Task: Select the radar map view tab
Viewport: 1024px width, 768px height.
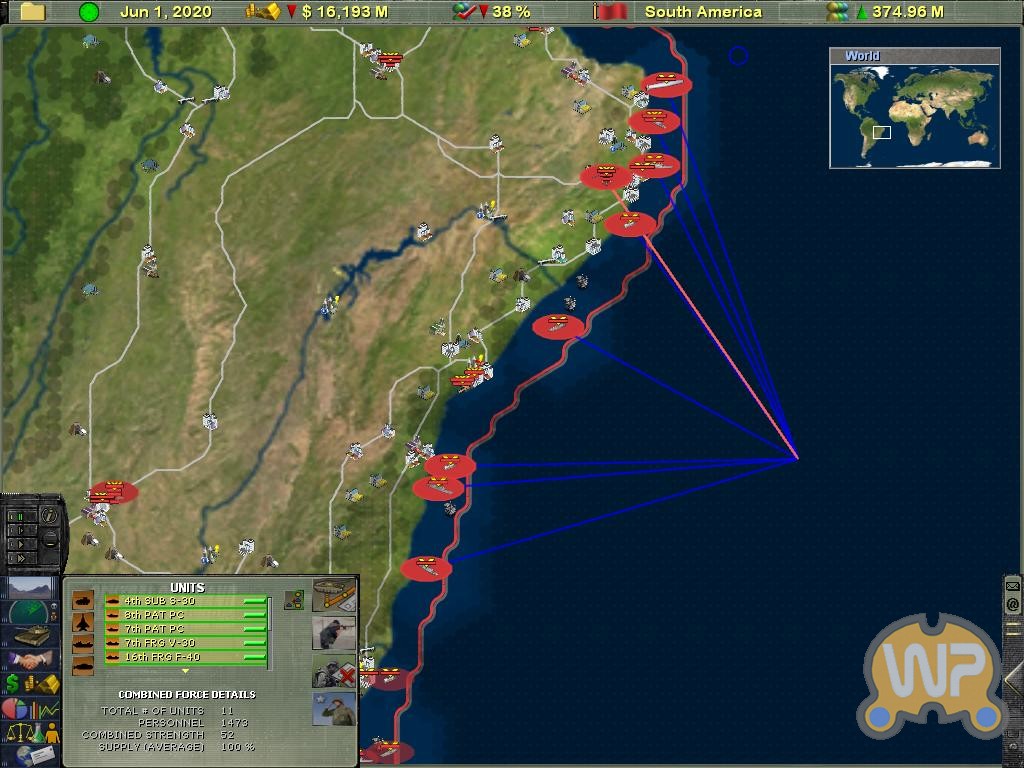Action: pos(31,612)
